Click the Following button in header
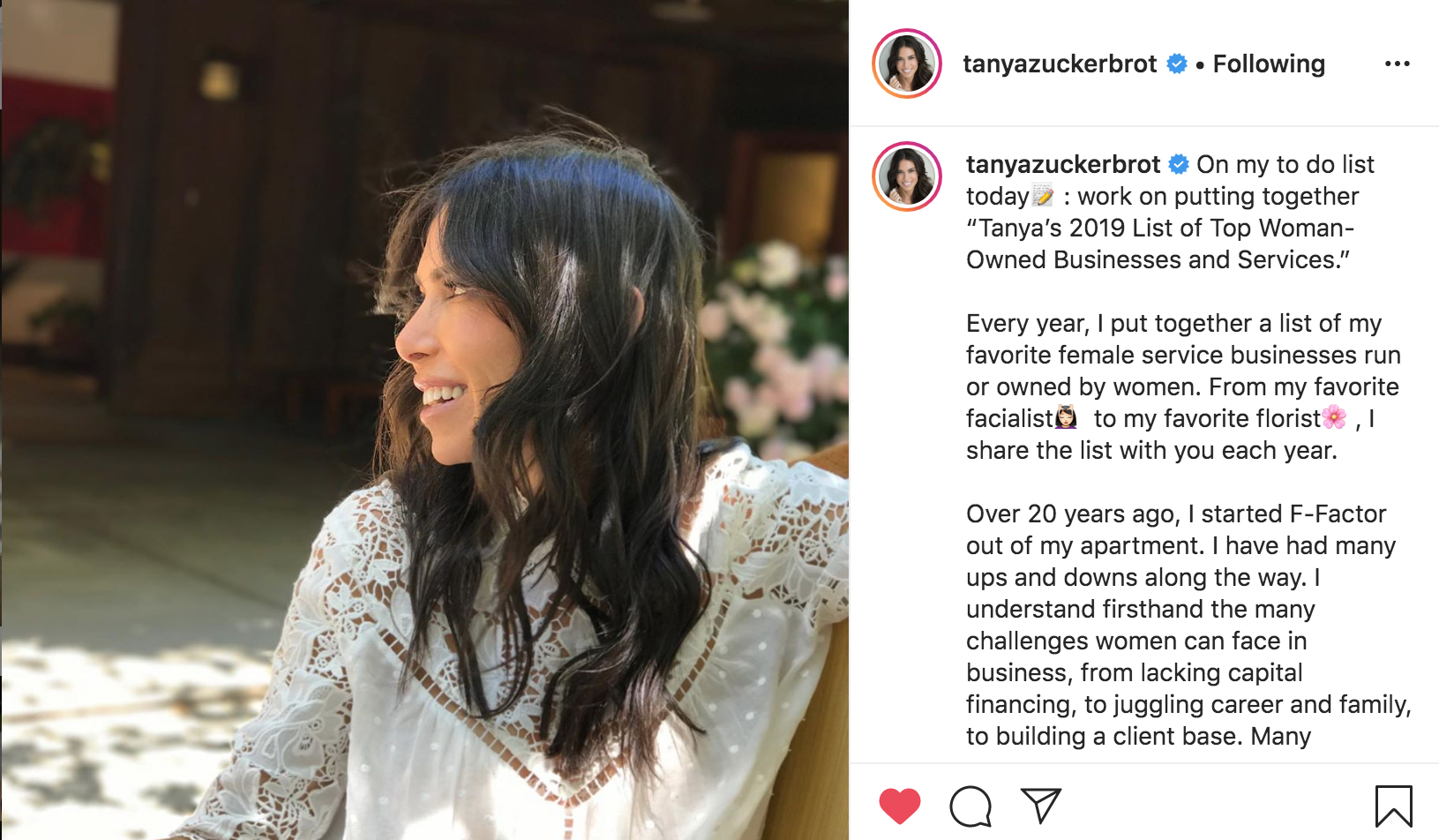 coord(1269,64)
